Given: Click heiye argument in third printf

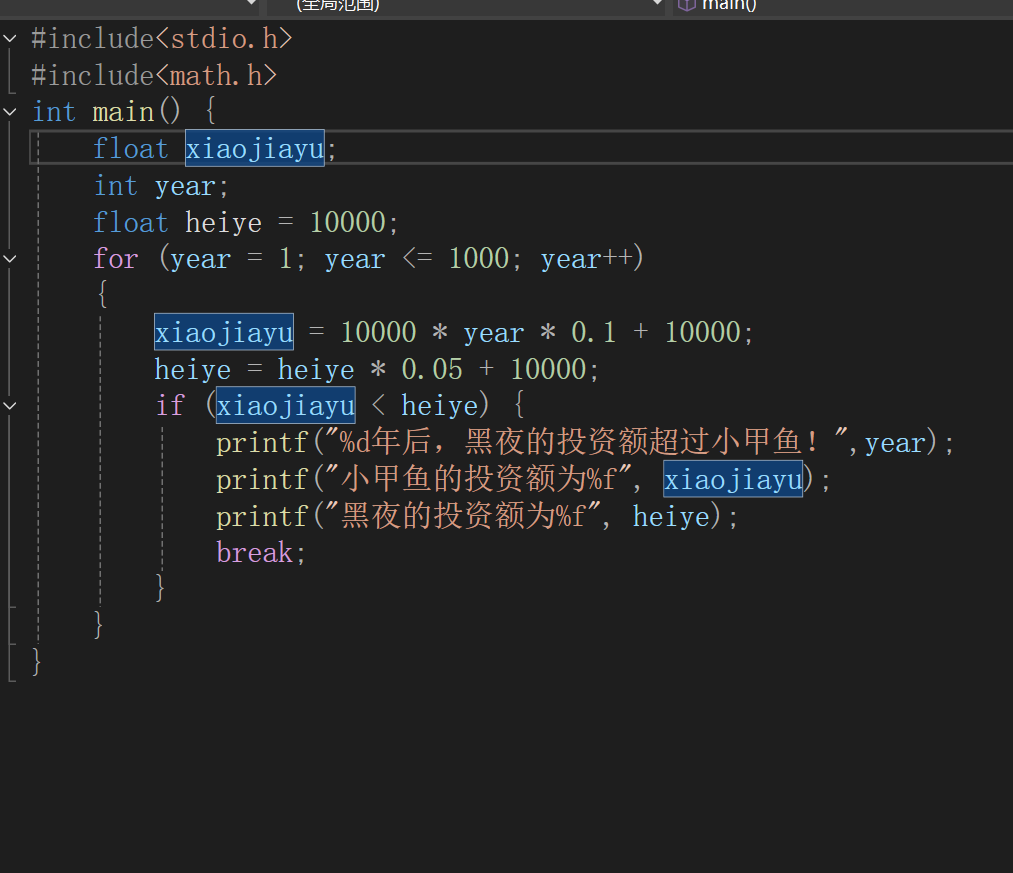Looking at the screenshot, I should point(671,517).
